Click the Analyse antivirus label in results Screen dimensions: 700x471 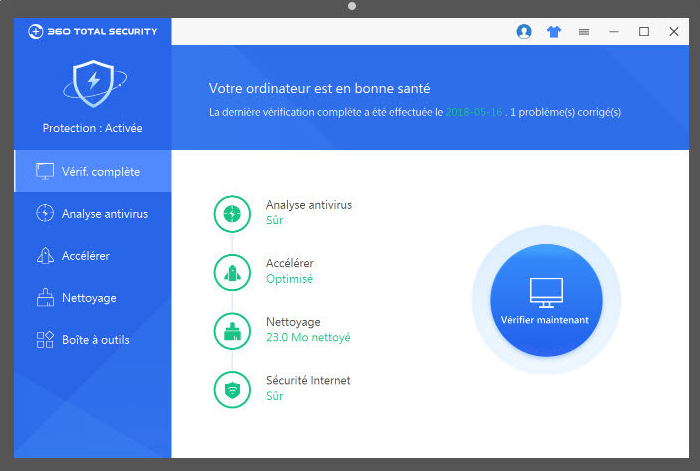tap(309, 205)
